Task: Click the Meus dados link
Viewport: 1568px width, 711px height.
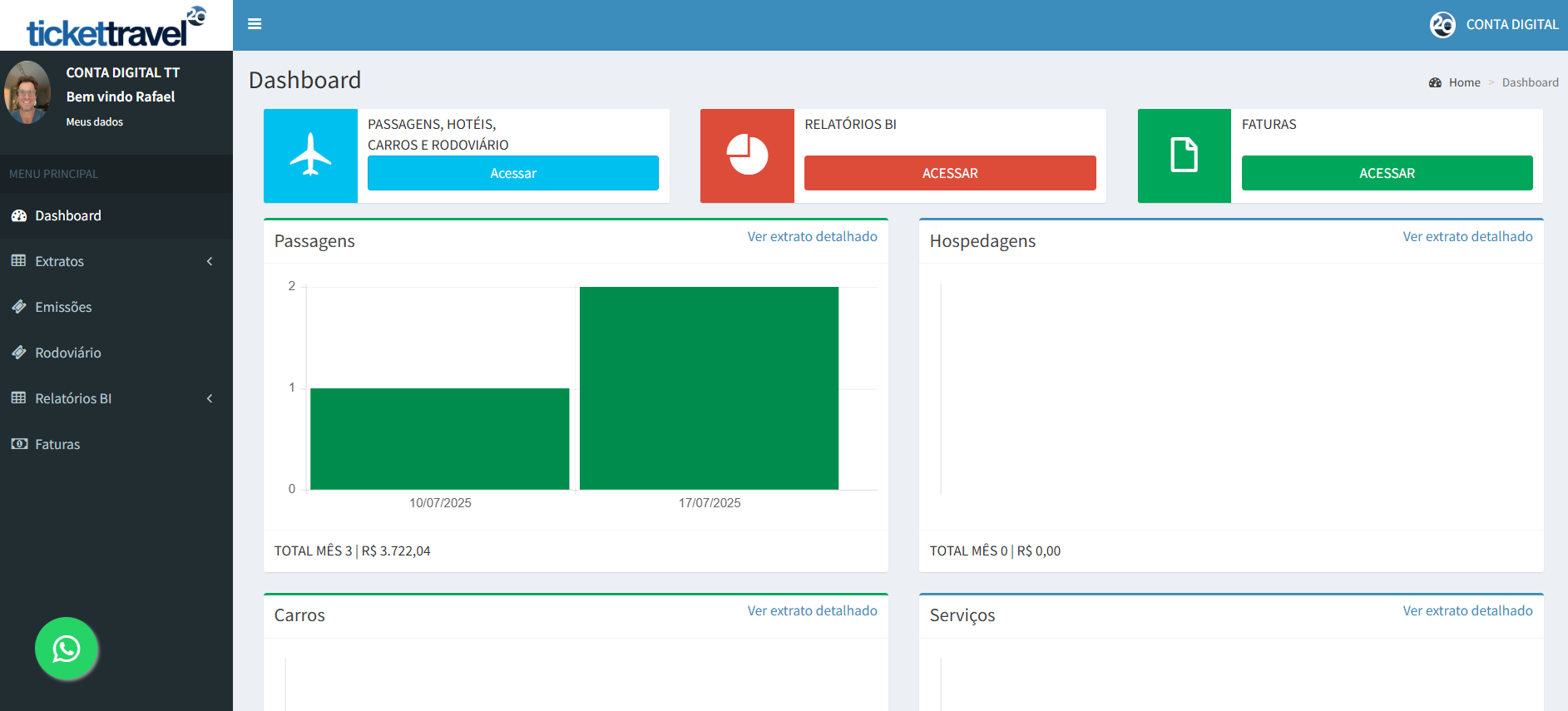Action: click(x=95, y=121)
